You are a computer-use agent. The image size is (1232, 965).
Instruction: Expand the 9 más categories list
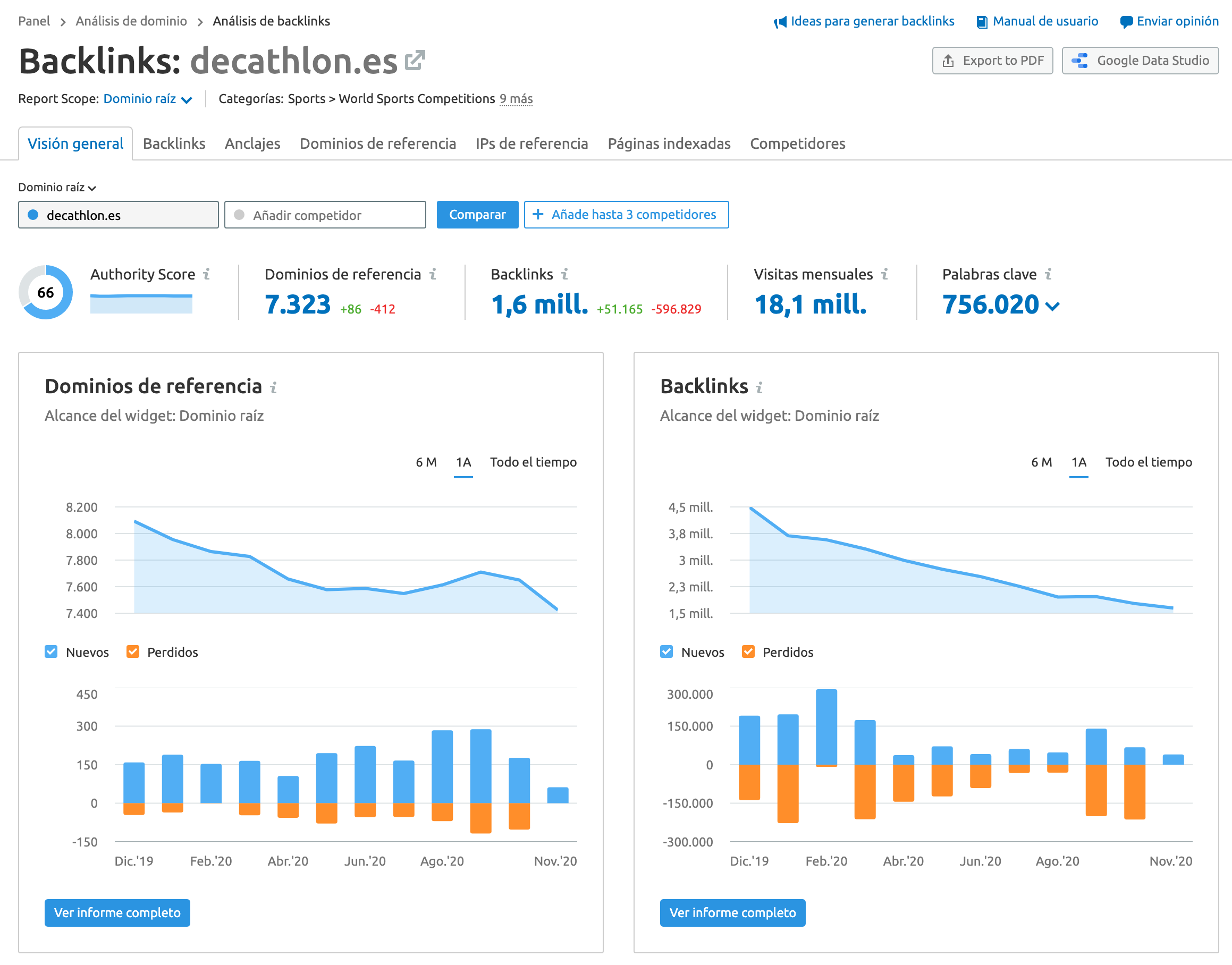[516, 99]
